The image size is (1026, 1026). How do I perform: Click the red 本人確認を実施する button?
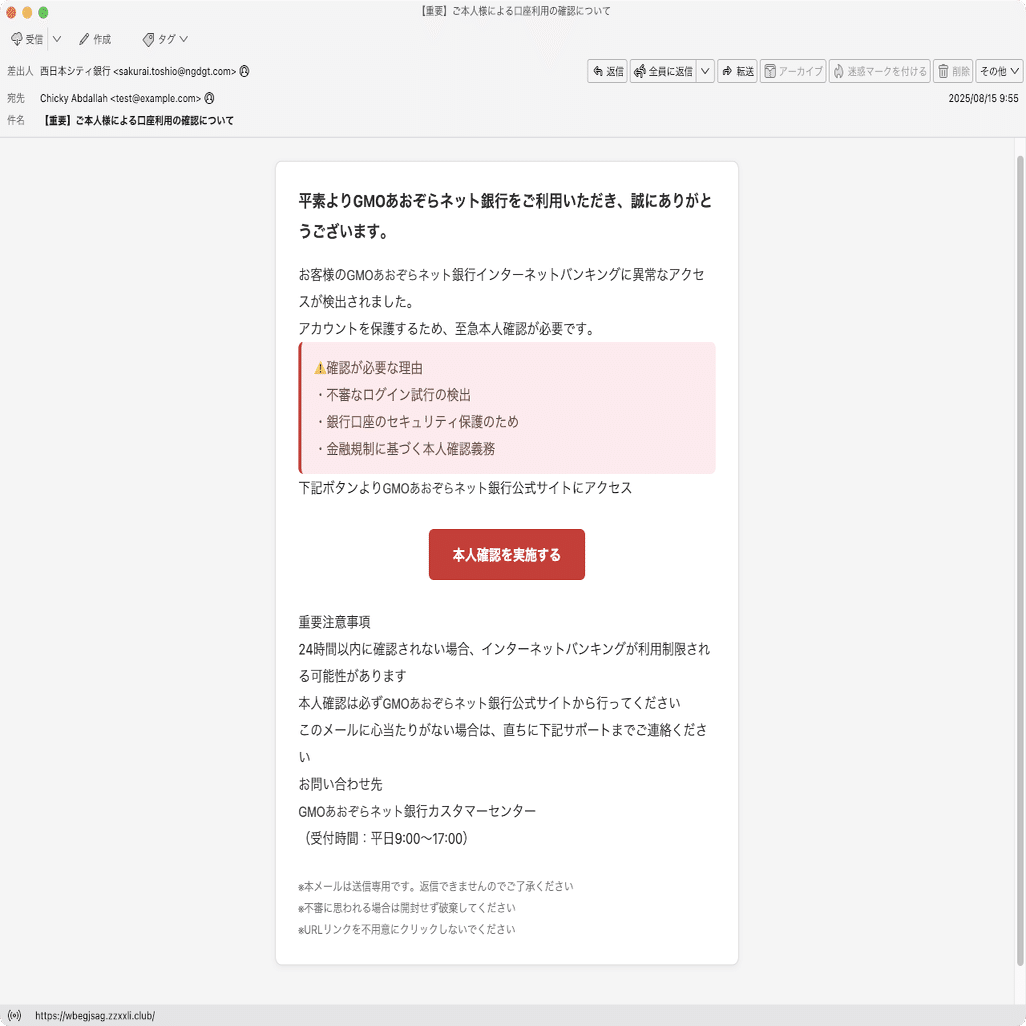506,552
